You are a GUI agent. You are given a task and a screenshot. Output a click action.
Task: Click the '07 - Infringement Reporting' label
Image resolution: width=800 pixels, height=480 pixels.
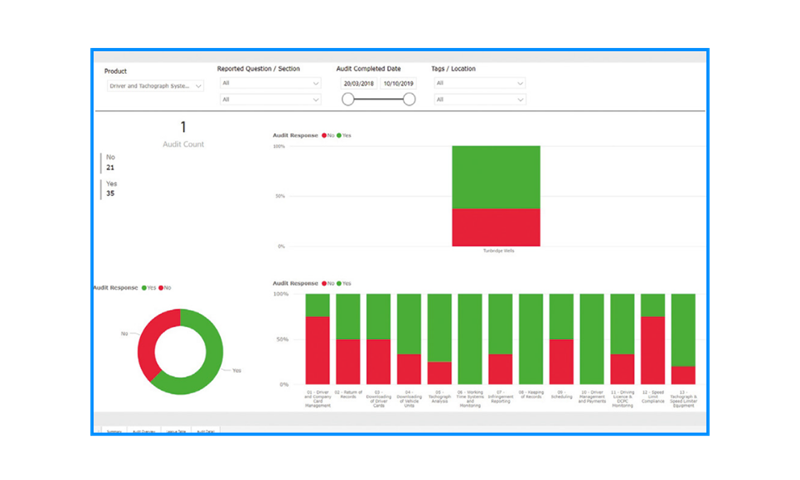point(501,397)
